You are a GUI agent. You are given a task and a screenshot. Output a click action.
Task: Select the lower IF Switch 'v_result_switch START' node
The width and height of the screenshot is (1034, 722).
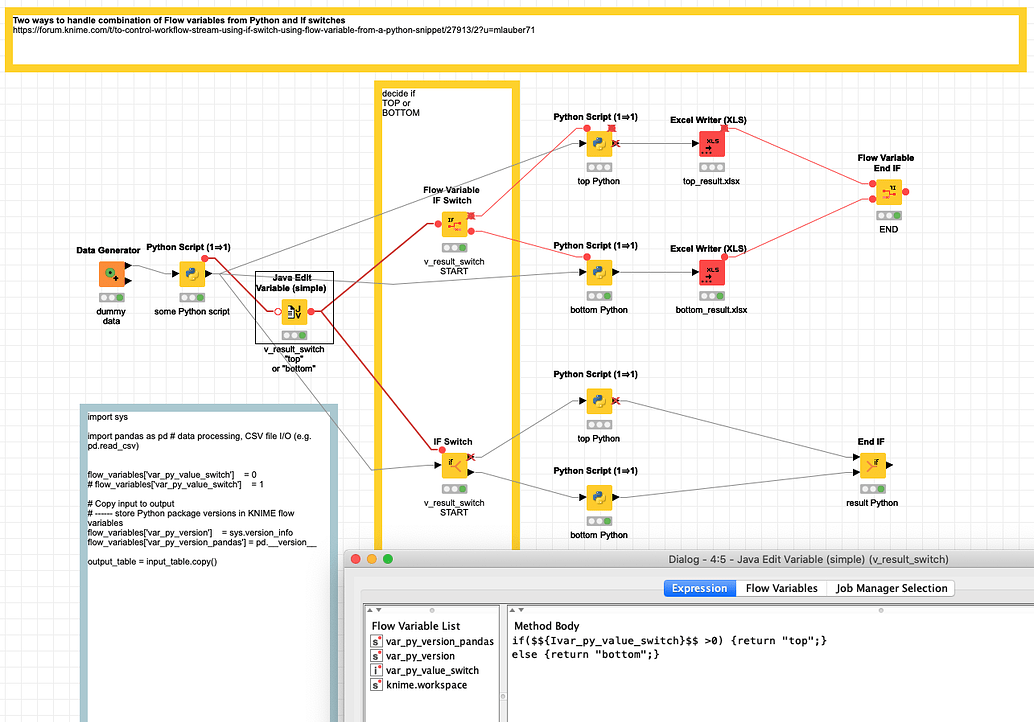[453, 464]
